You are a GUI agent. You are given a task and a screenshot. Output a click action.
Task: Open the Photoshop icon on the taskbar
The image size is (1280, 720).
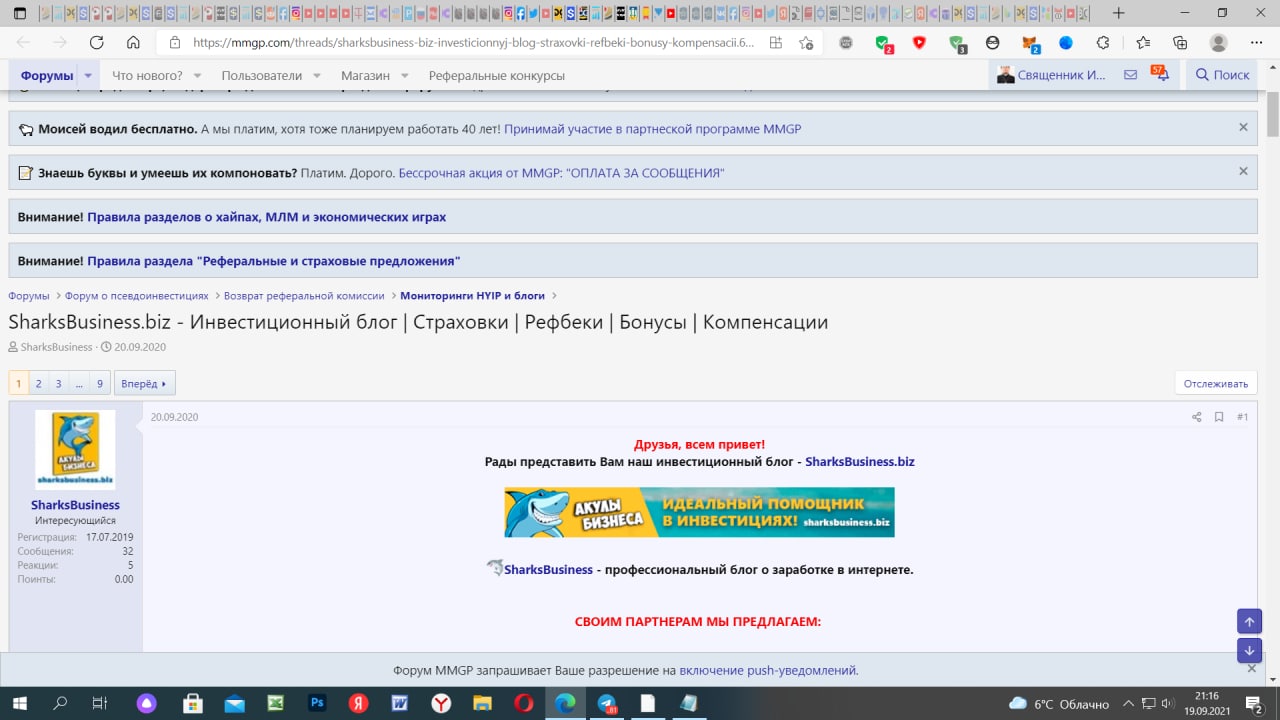point(317,703)
